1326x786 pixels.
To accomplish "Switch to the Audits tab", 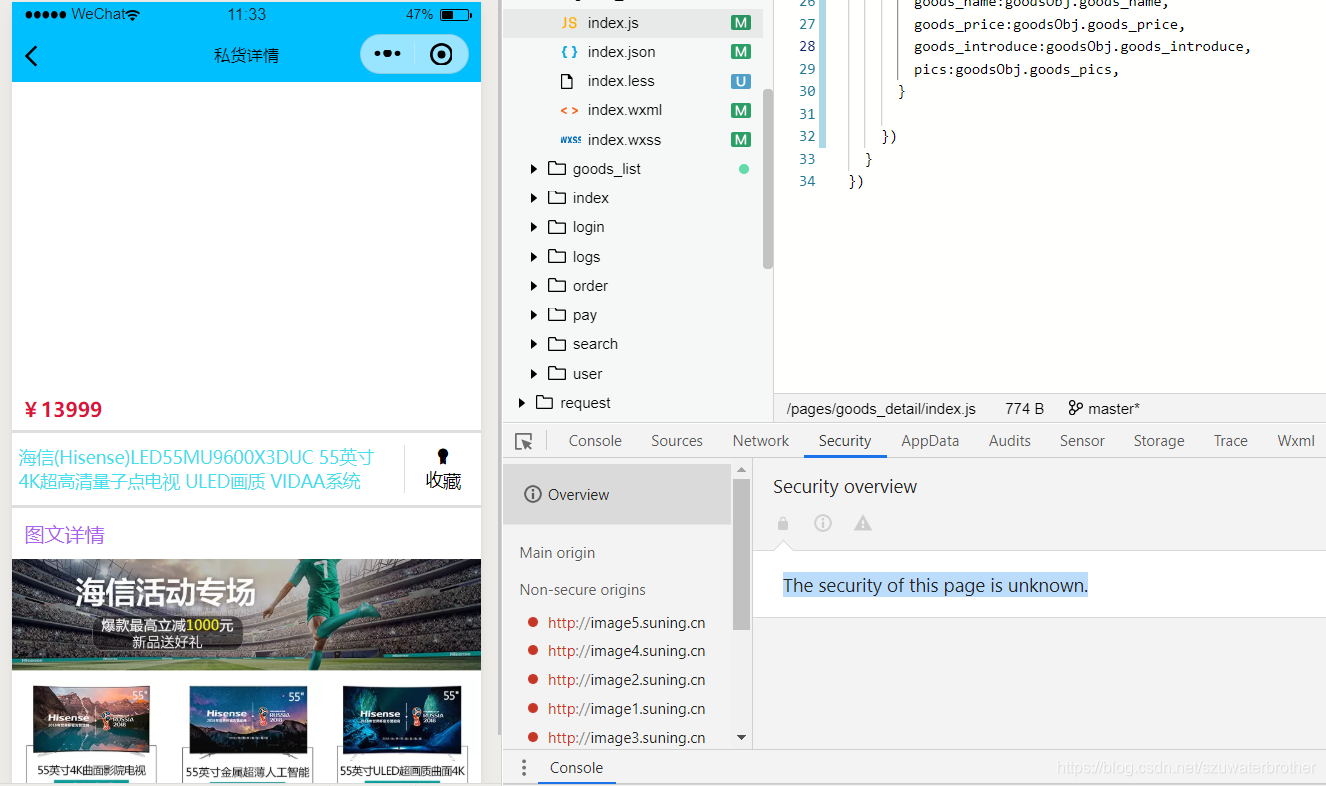I will tap(1010, 441).
